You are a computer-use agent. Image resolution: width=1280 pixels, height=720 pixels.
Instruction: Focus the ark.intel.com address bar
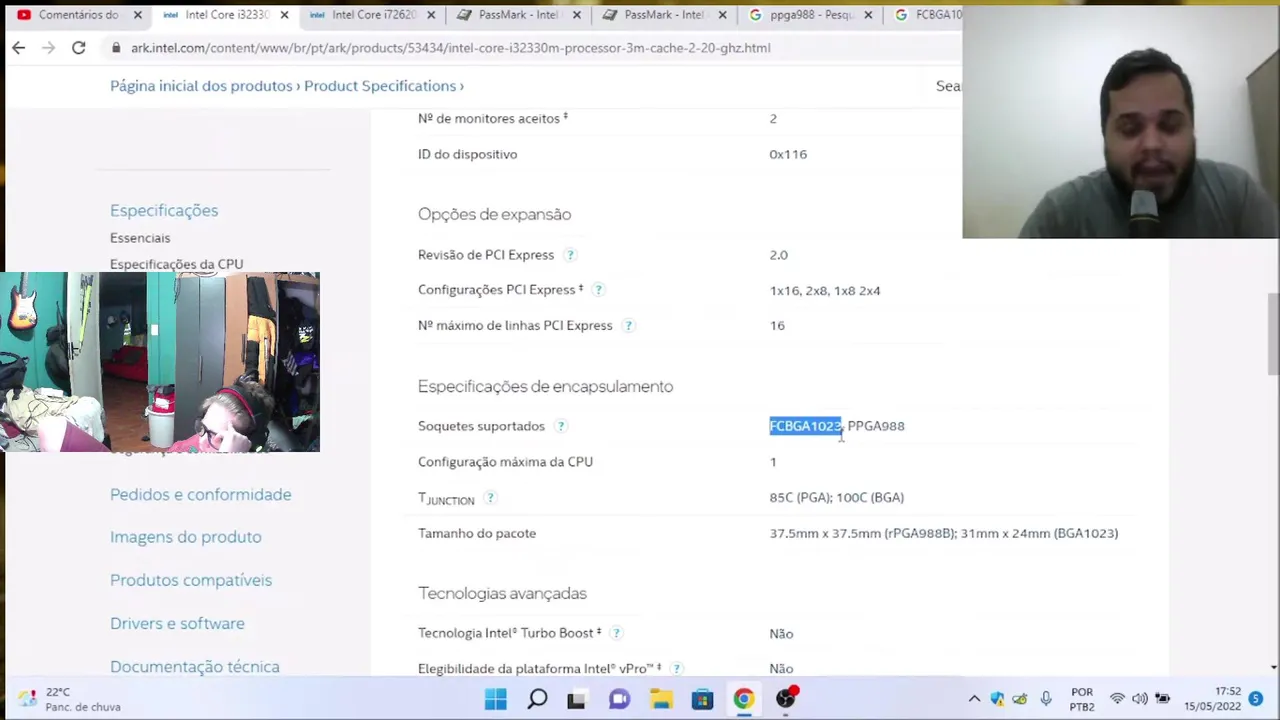click(x=450, y=47)
